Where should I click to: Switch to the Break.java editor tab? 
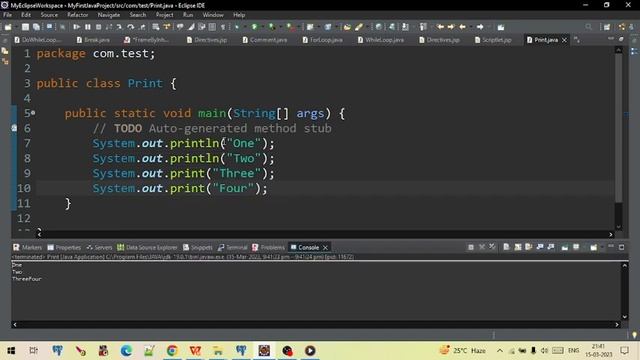click(x=93, y=40)
